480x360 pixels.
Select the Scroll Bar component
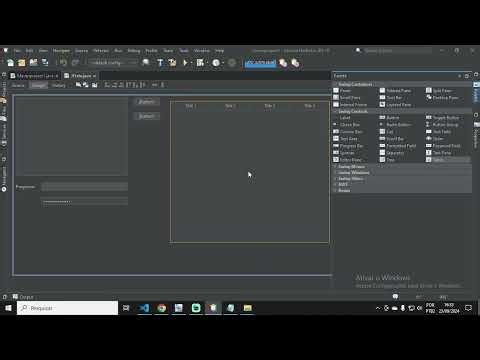392,139
